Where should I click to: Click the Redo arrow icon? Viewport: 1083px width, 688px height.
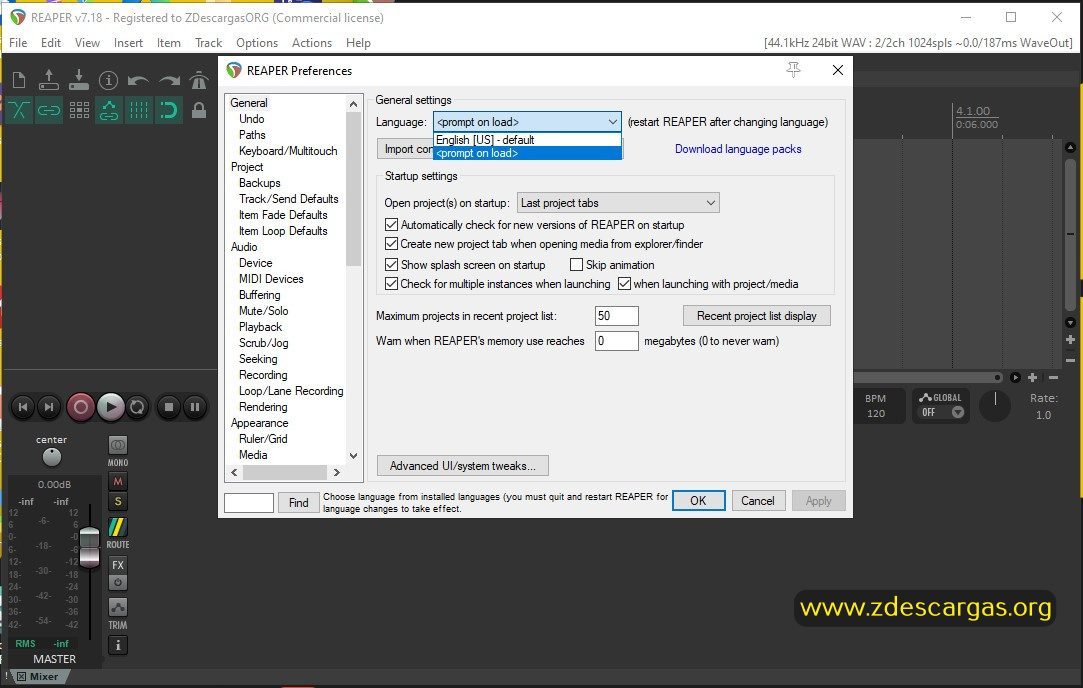click(x=169, y=80)
